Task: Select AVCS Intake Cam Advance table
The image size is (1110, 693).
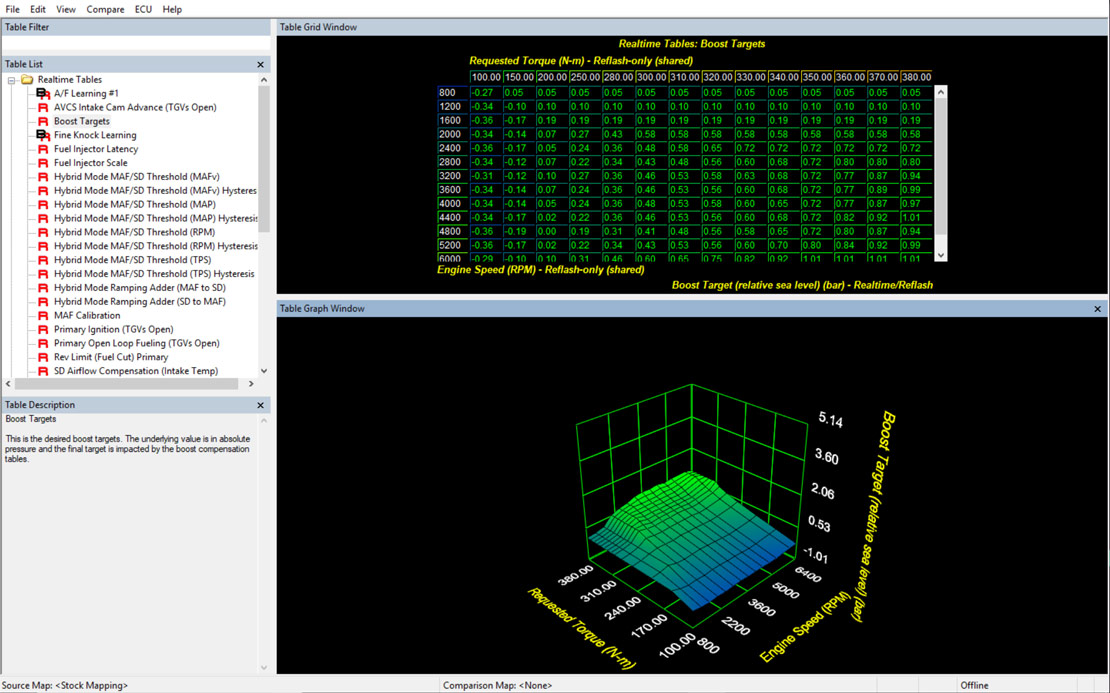Action: click(x=134, y=107)
